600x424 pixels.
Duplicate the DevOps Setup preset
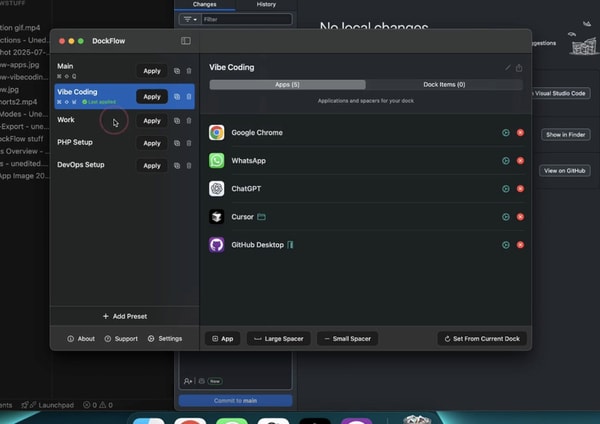click(177, 166)
